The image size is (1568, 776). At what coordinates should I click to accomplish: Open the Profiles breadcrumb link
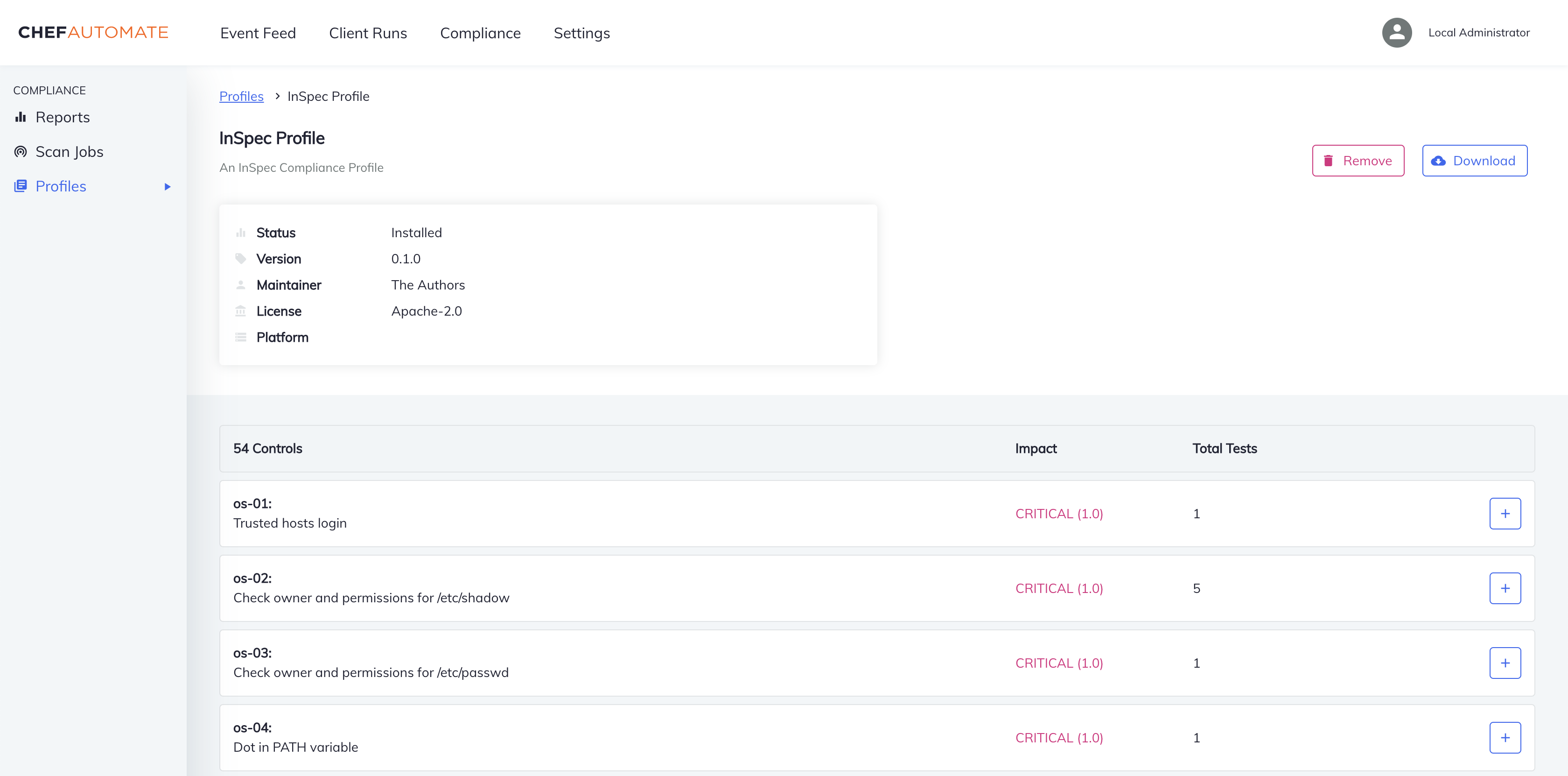(241, 96)
